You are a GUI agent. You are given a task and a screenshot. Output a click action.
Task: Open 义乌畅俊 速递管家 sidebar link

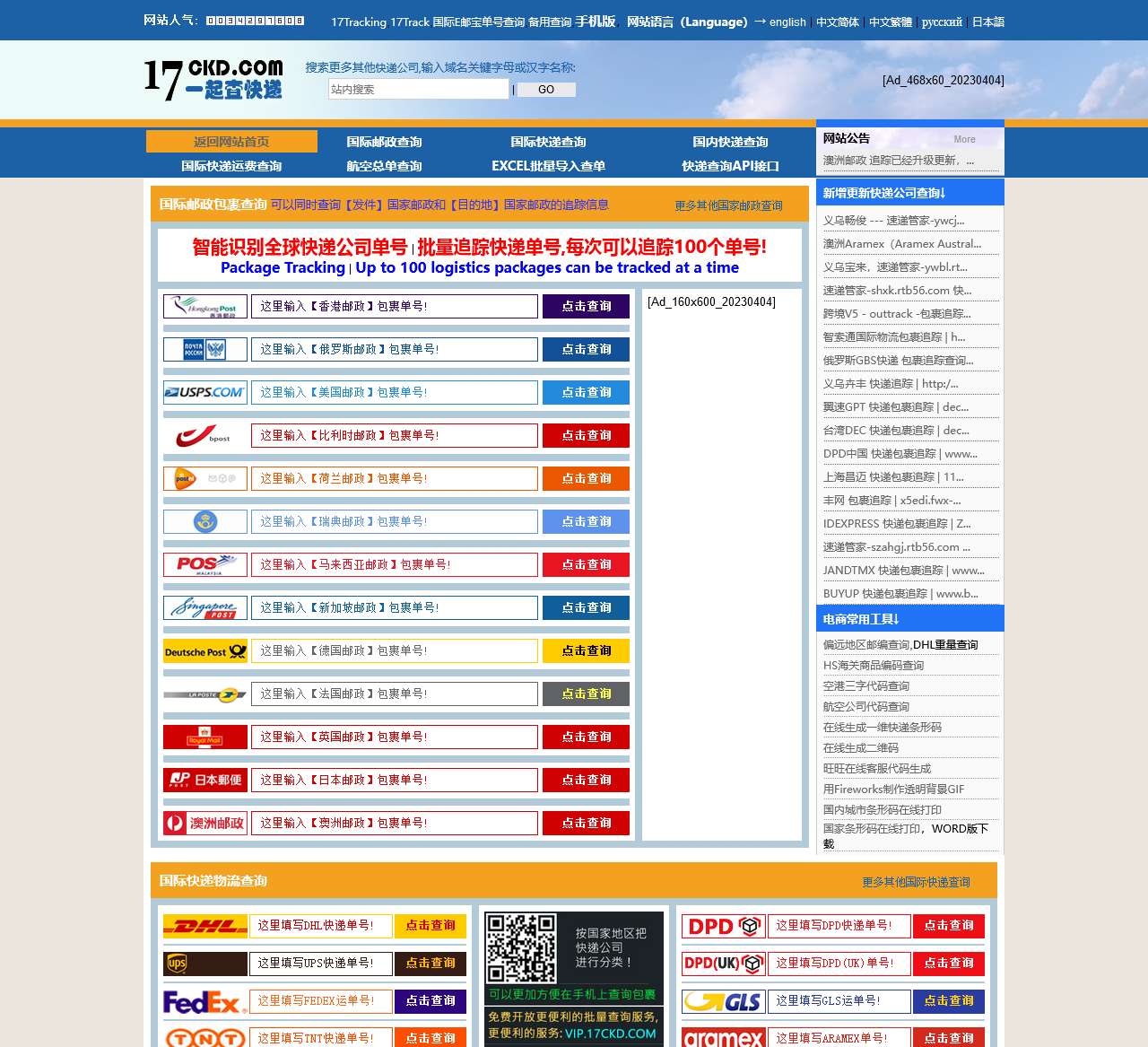tap(894, 221)
